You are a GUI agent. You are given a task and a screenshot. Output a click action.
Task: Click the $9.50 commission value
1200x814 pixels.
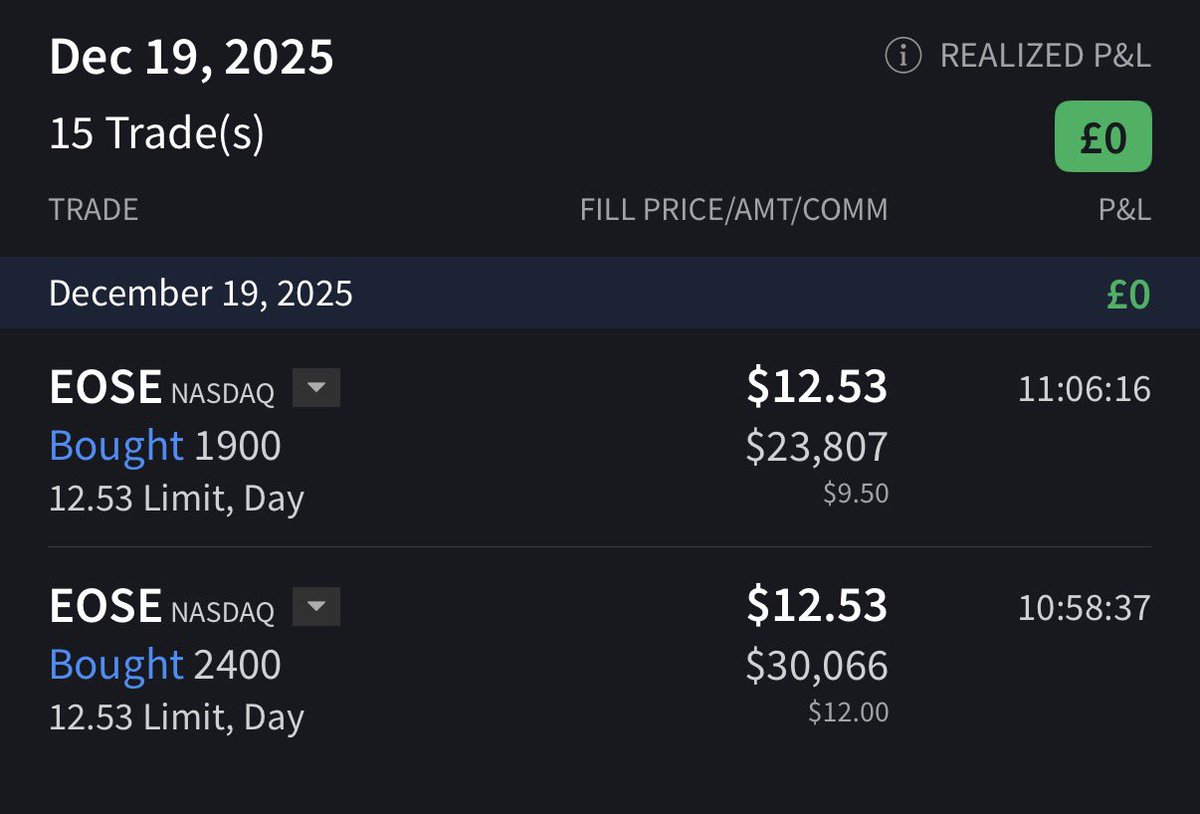tap(855, 494)
